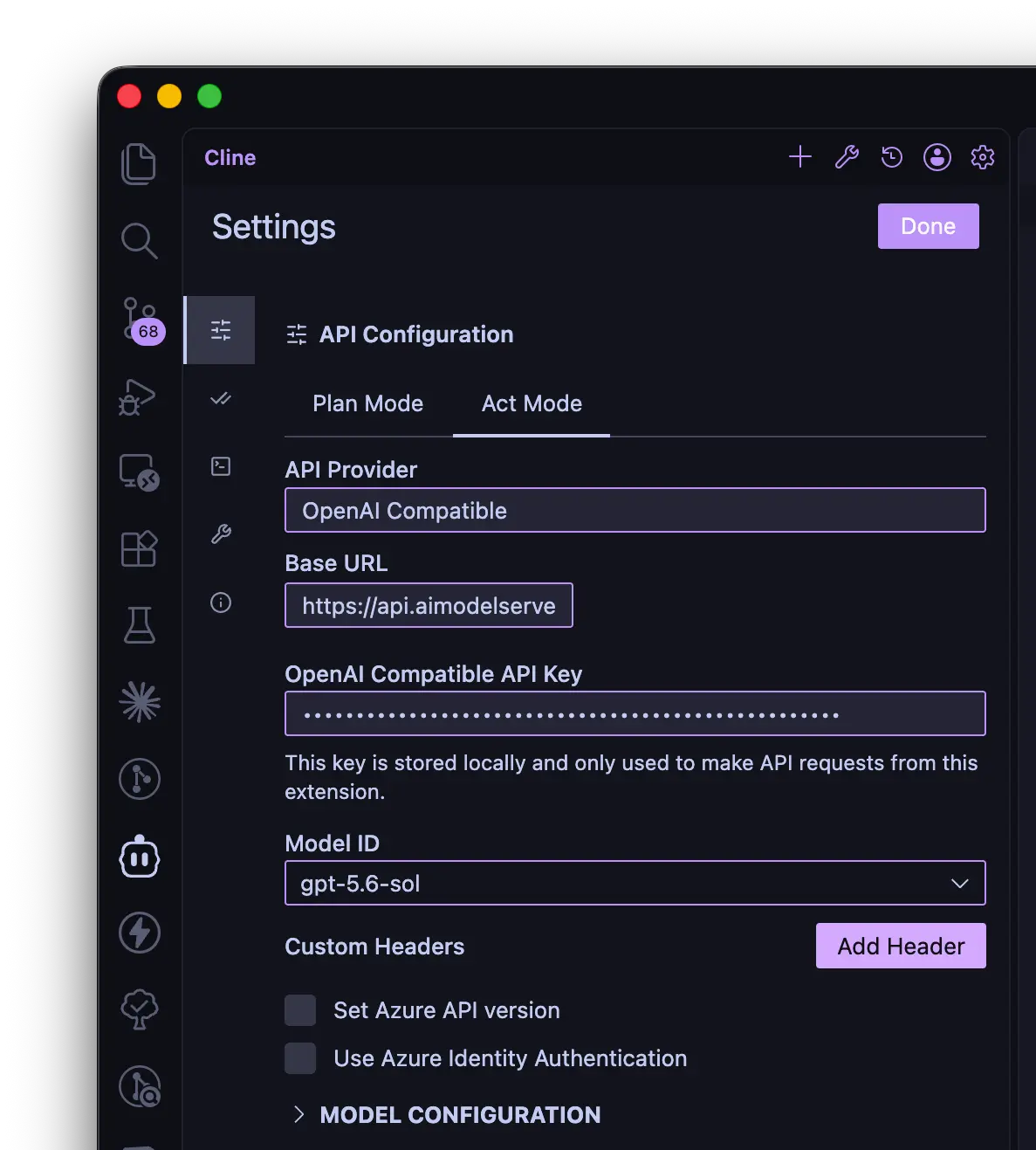Focus the Base URL input field
The height and width of the screenshot is (1150, 1036).
coord(429,605)
